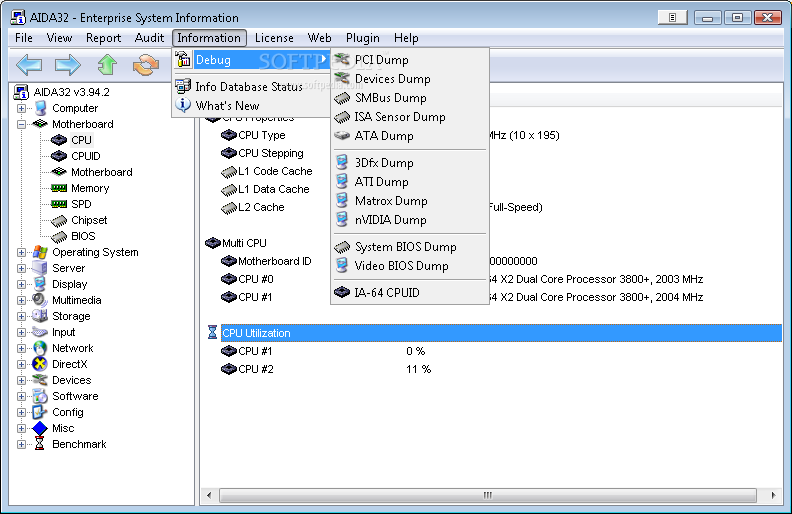Click the orange Refresh toolbar icon
Image resolution: width=792 pixels, height=514 pixels.
click(146, 65)
